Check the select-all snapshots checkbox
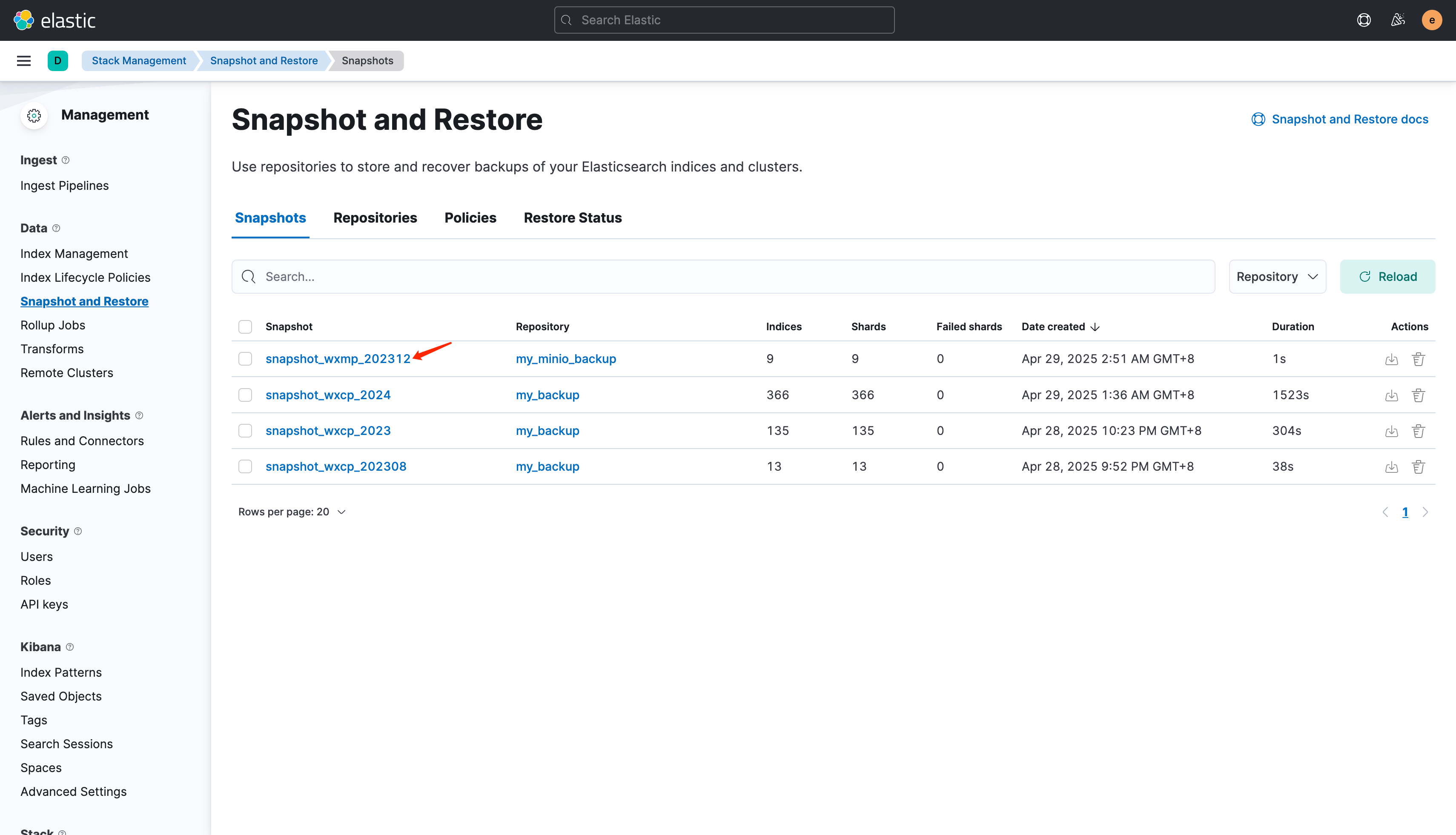 click(245, 327)
